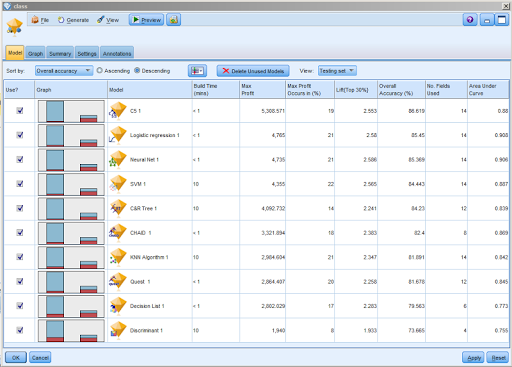Click the Neural Net 1 model icon

pyautogui.click(x=118, y=159)
